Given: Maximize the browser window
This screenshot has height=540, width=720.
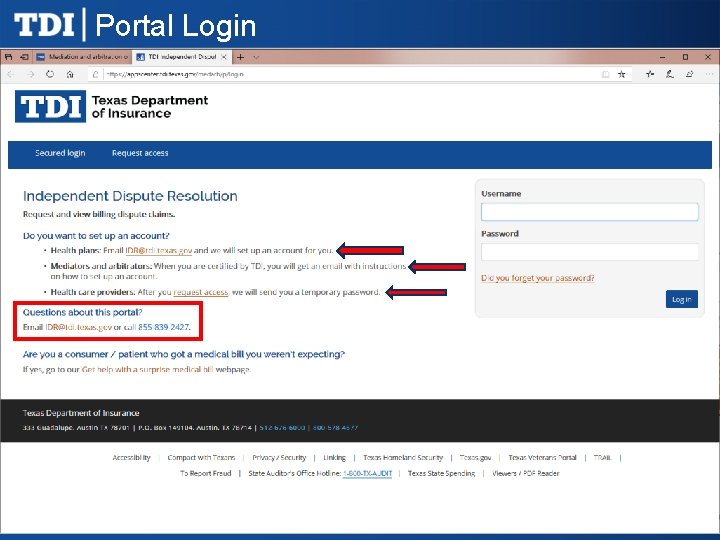Looking at the screenshot, I should point(685,57).
